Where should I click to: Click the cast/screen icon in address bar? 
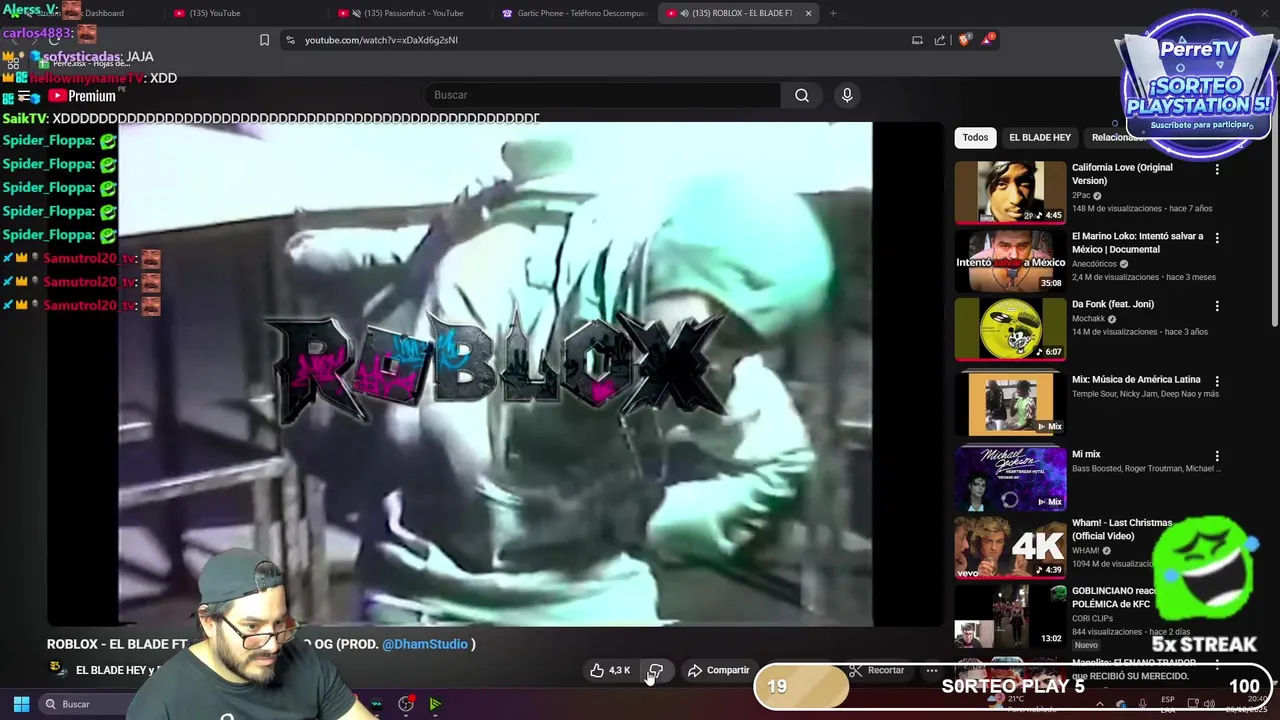pos(917,40)
